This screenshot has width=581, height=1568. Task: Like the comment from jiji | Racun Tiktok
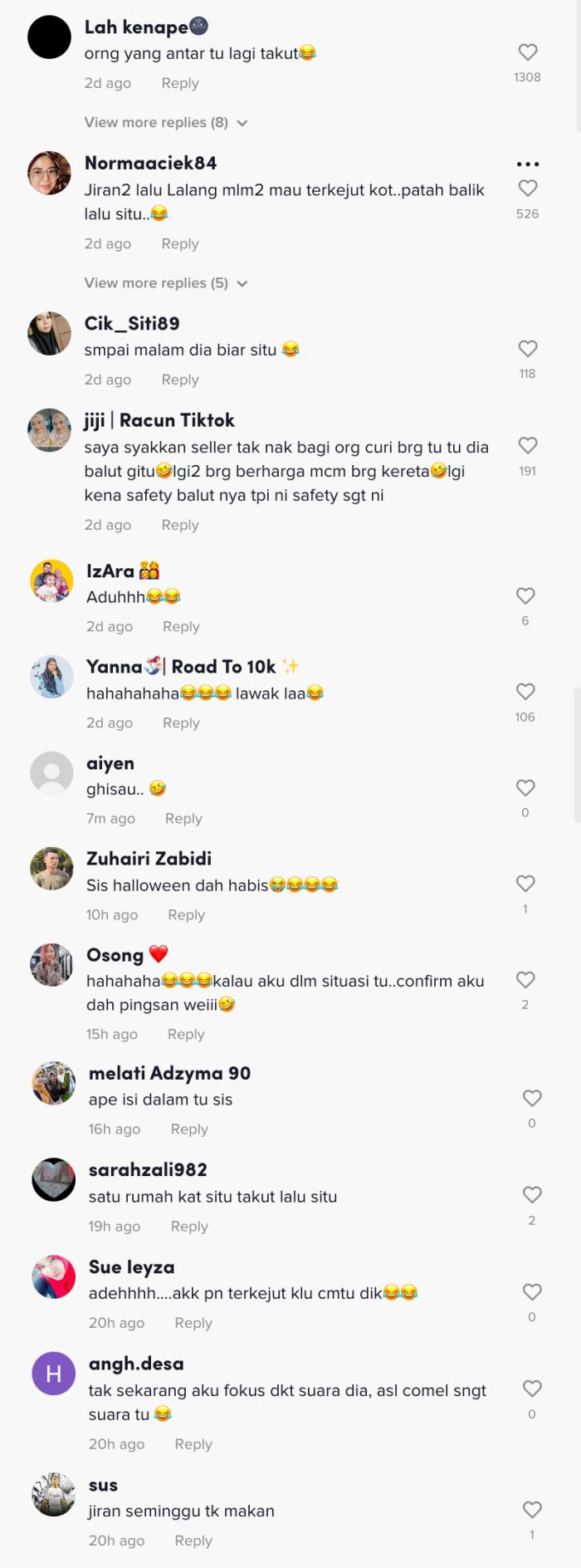[x=529, y=445]
